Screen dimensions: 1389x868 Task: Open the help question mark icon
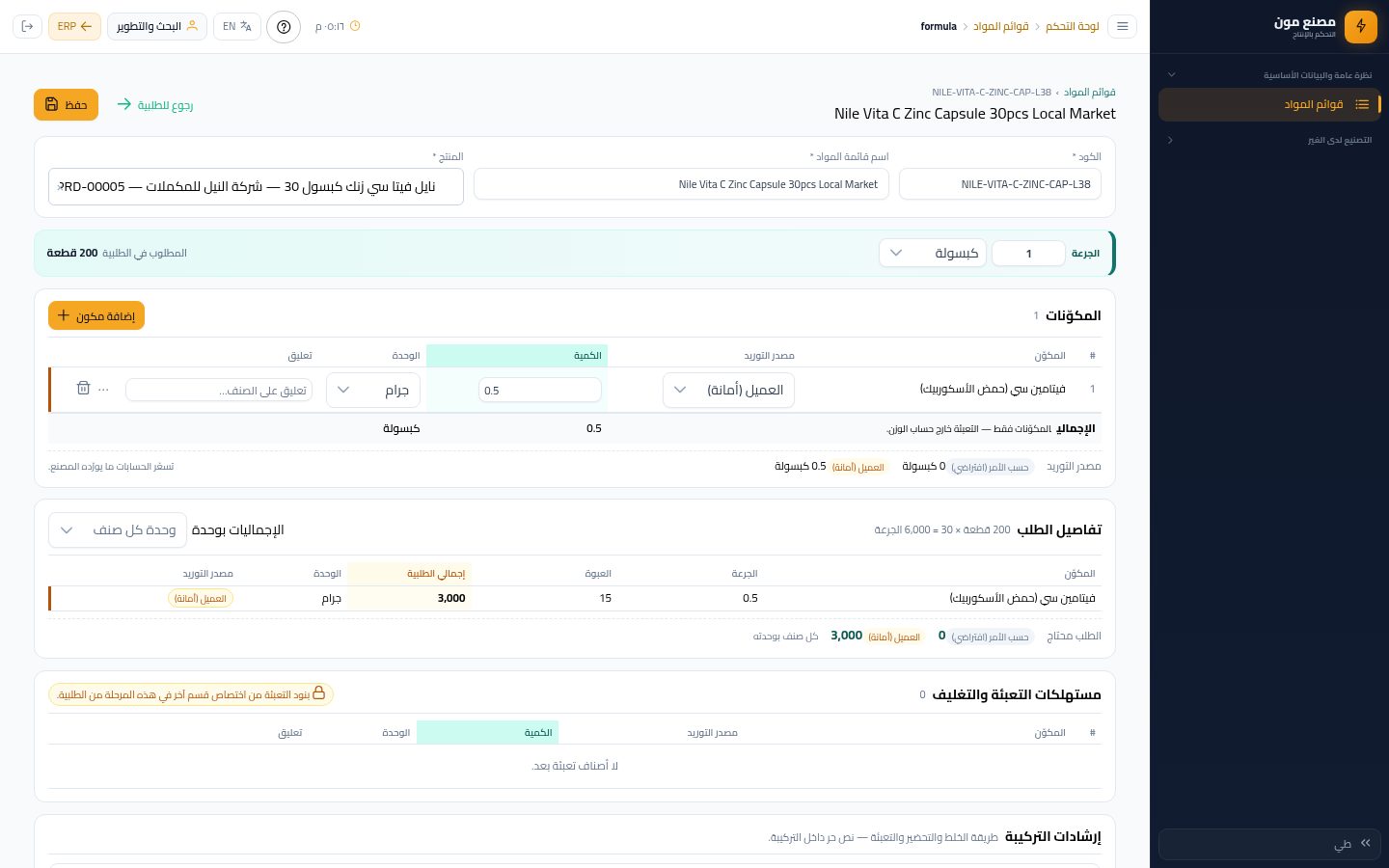pyautogui.click(x=284, y=26)
